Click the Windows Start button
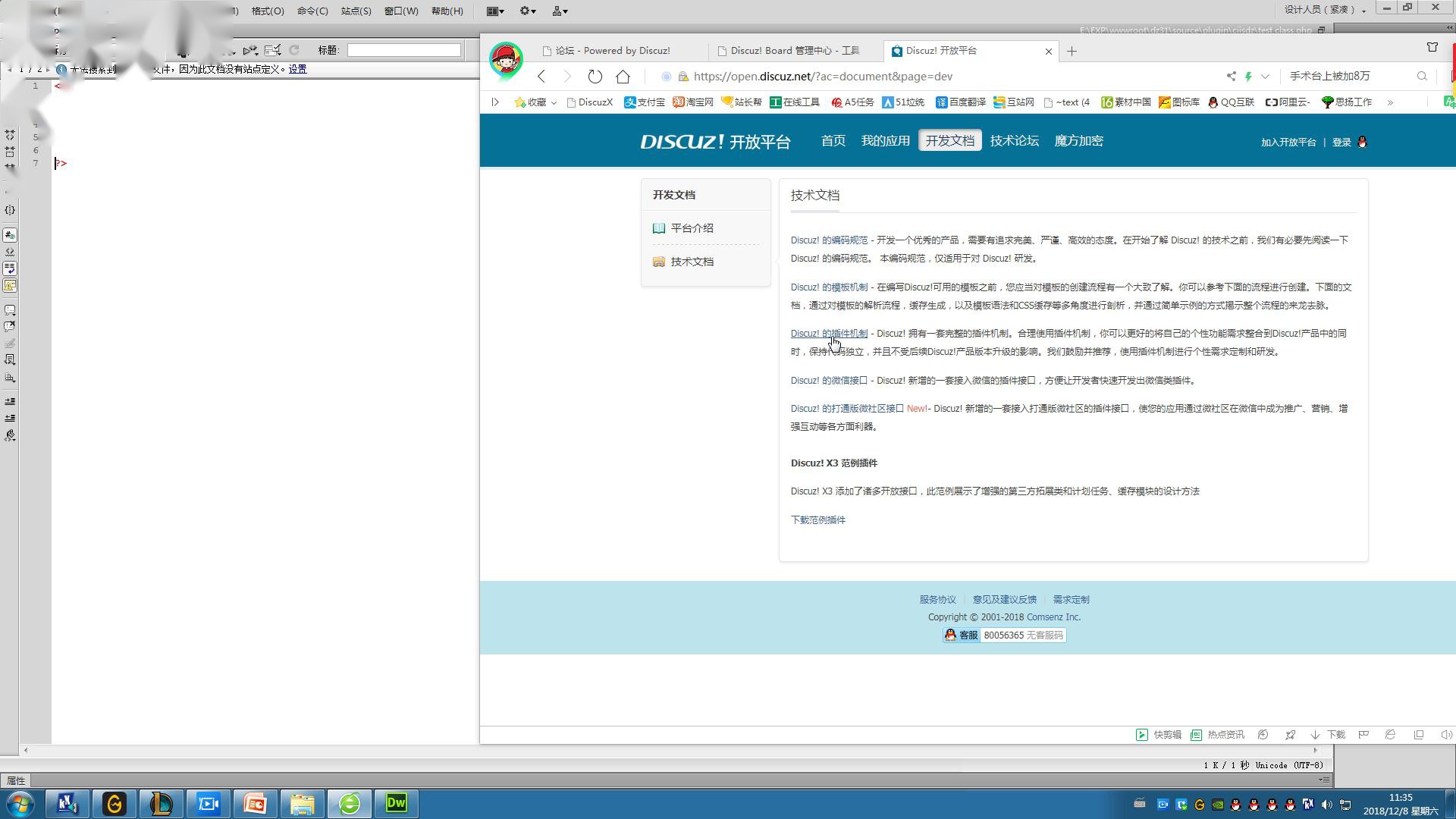Screen dimensions: 1456x819 point(20,803)
